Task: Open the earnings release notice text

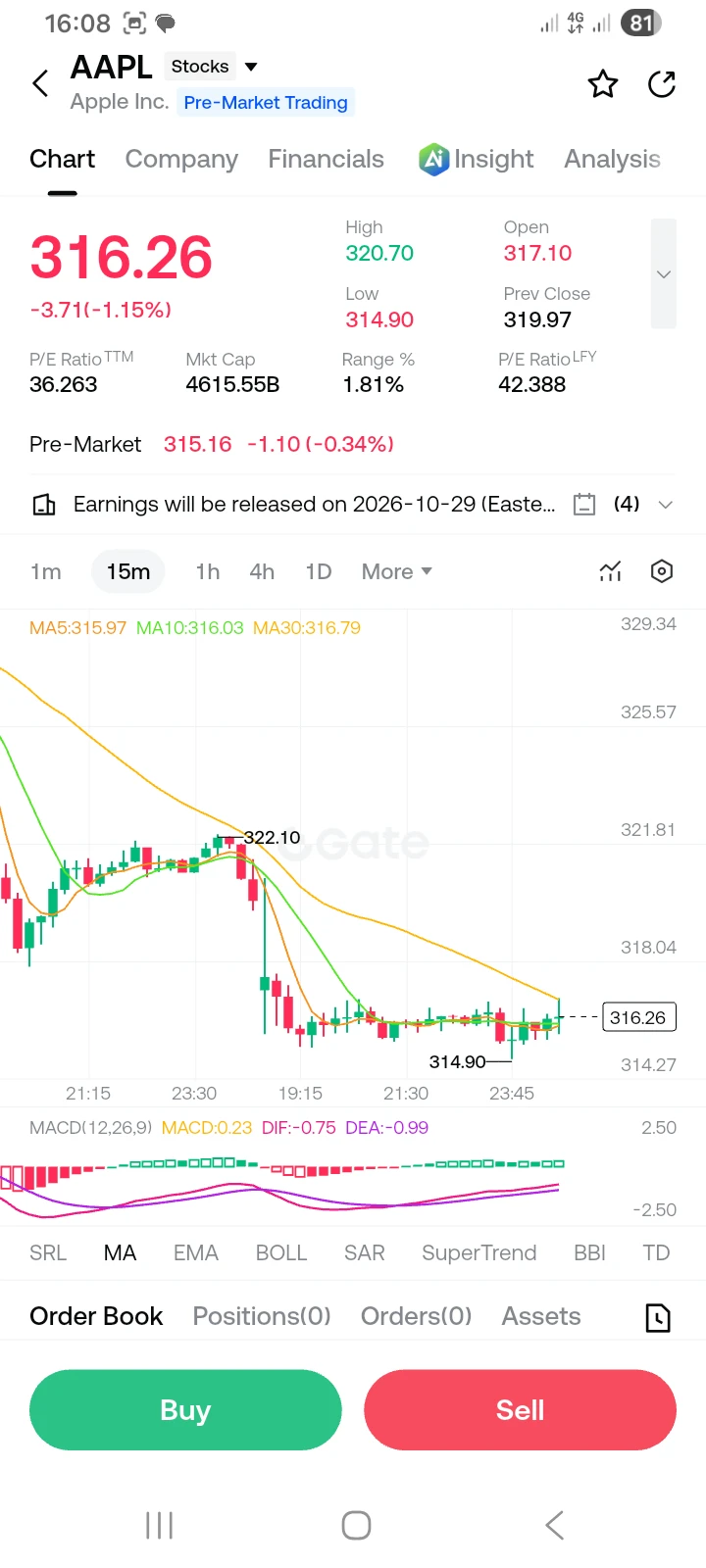Action: click(314, 504)
